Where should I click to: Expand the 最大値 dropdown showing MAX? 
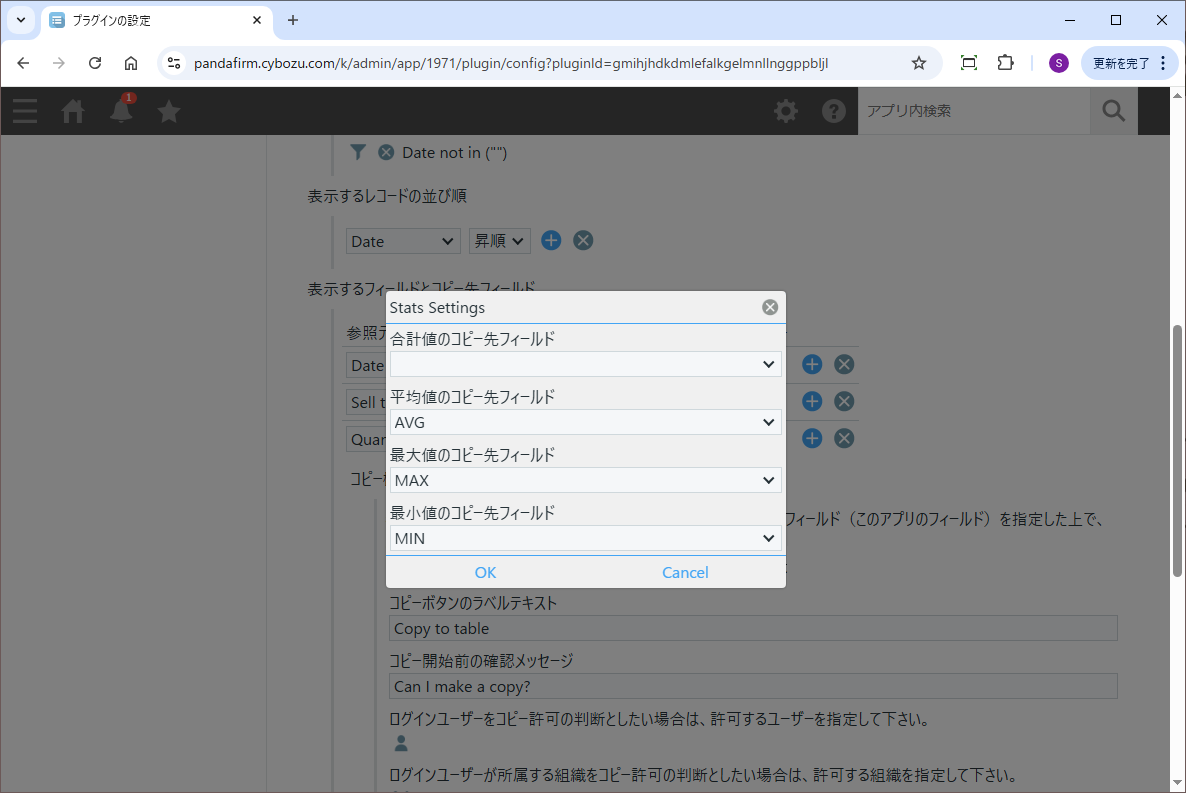[585, 481]
